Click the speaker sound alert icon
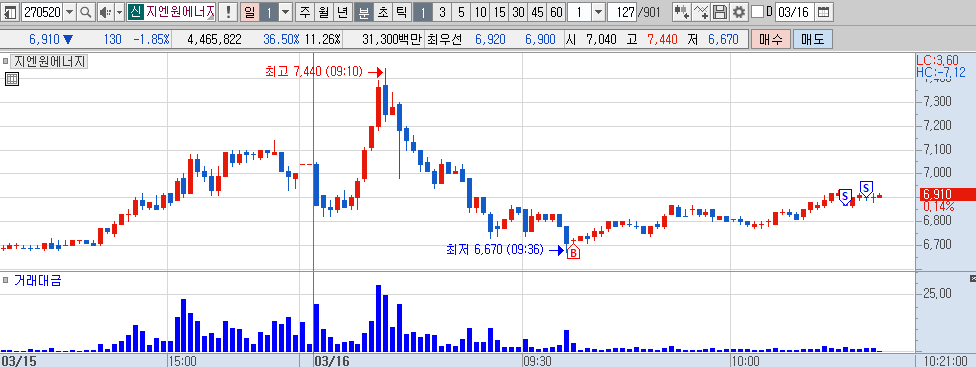The width and height of the screenshot is (976, 367). 105,12
